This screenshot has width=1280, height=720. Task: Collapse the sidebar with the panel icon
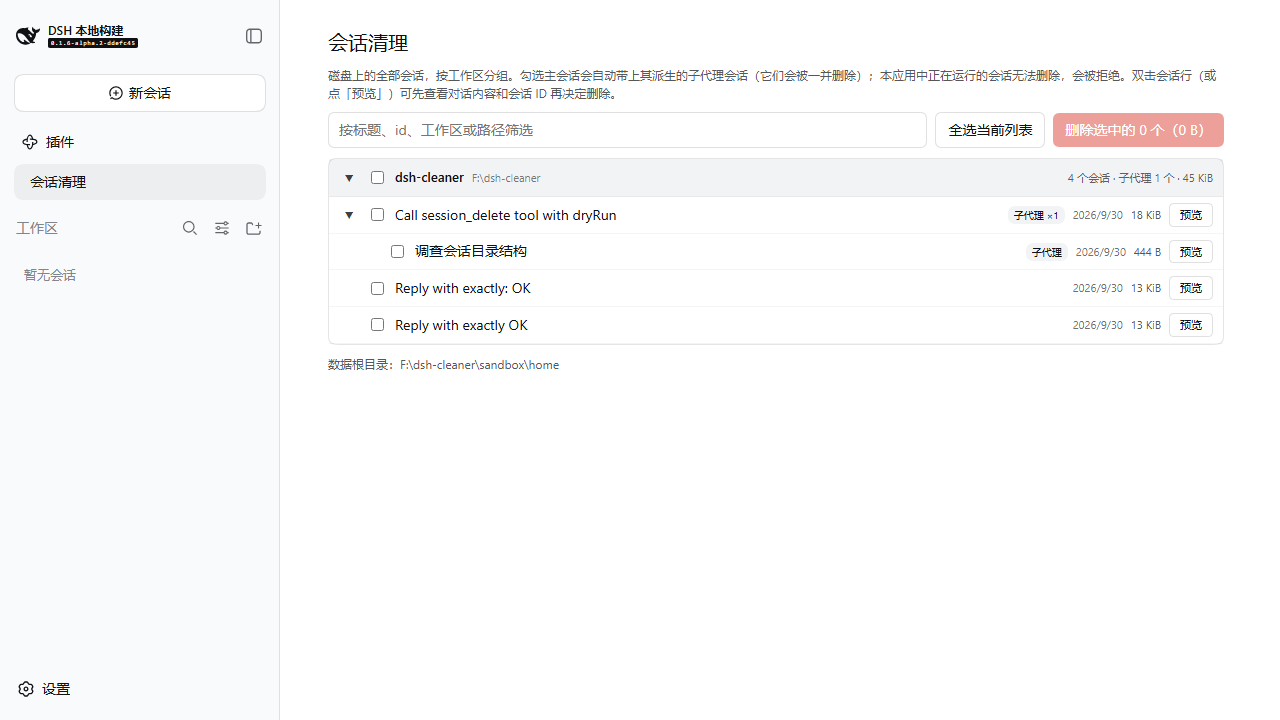tap(254, 36)
